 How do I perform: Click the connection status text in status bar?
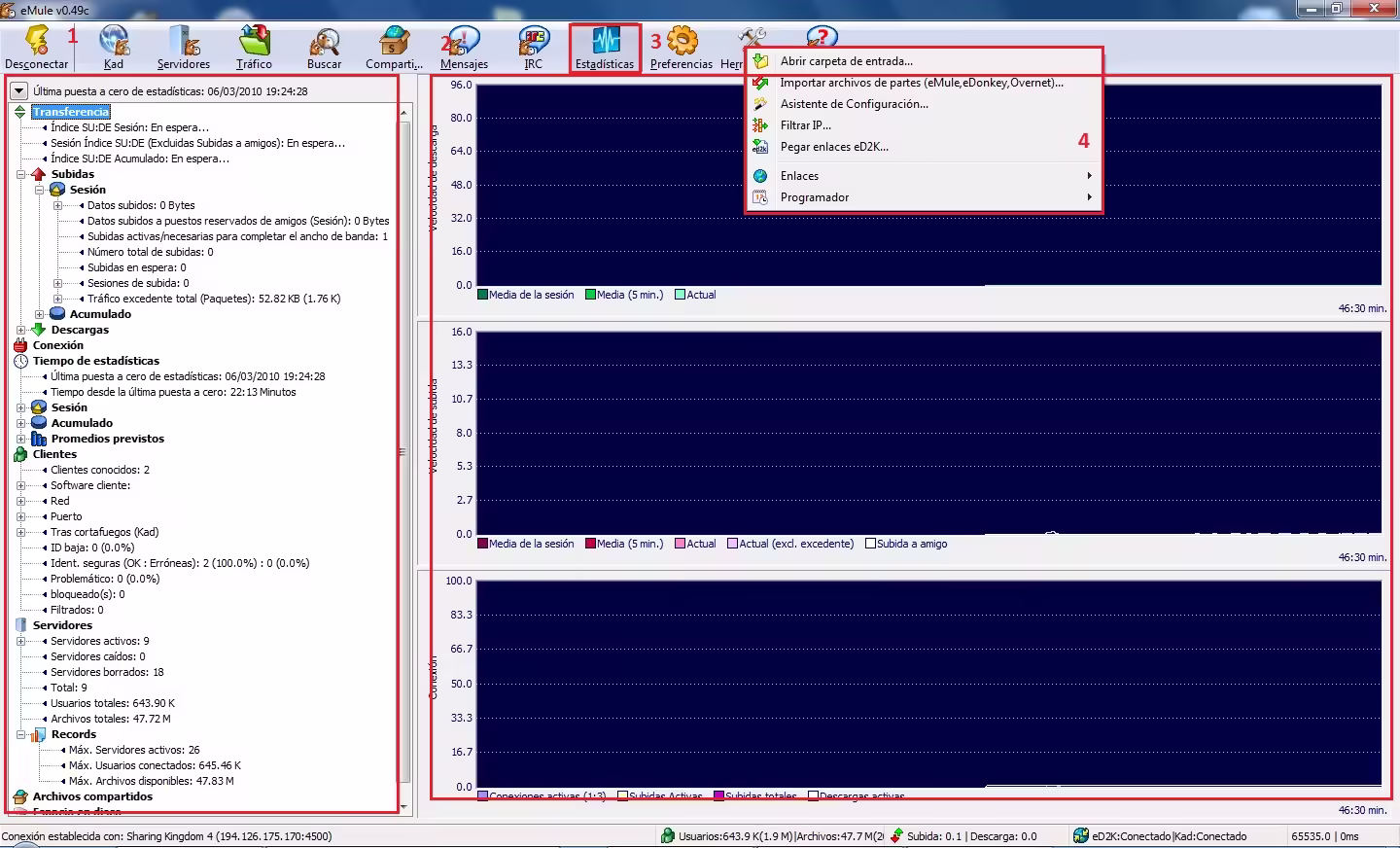point(166,836)
